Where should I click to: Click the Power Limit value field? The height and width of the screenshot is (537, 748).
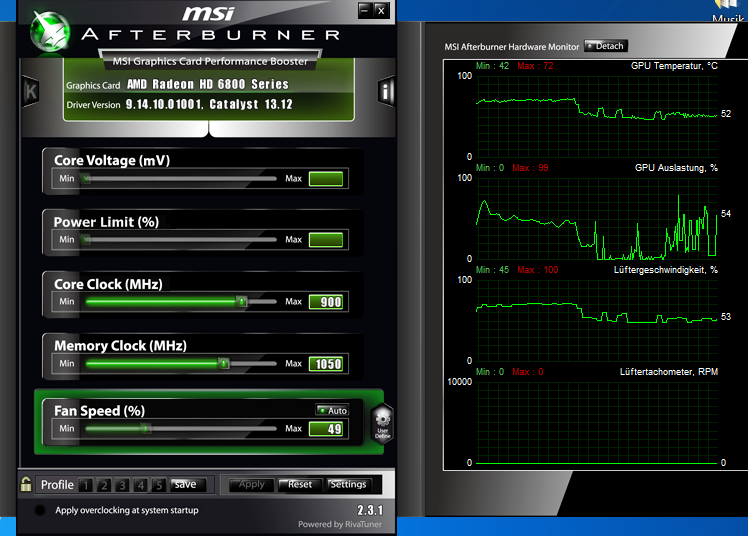point(326,239)
